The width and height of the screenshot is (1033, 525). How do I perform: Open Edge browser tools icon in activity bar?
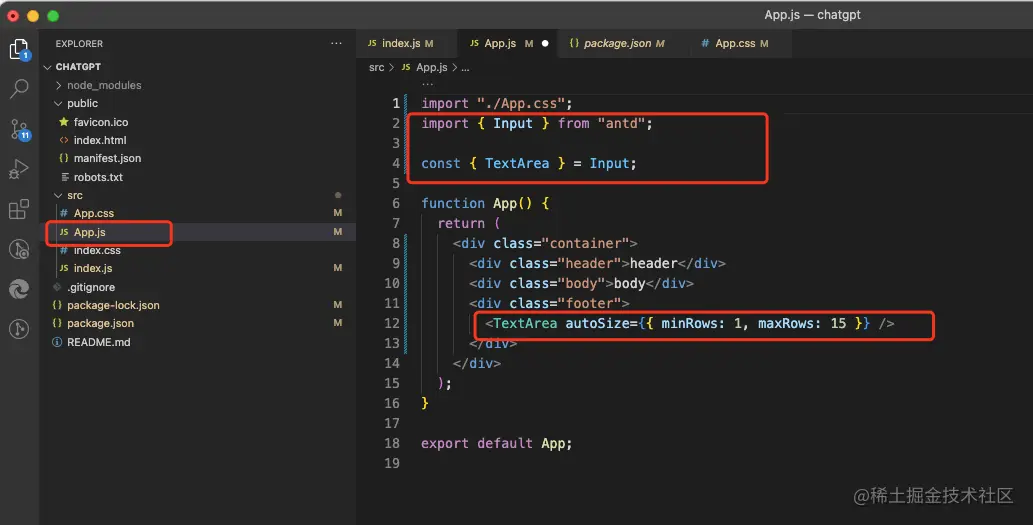(x=18, y=289)
